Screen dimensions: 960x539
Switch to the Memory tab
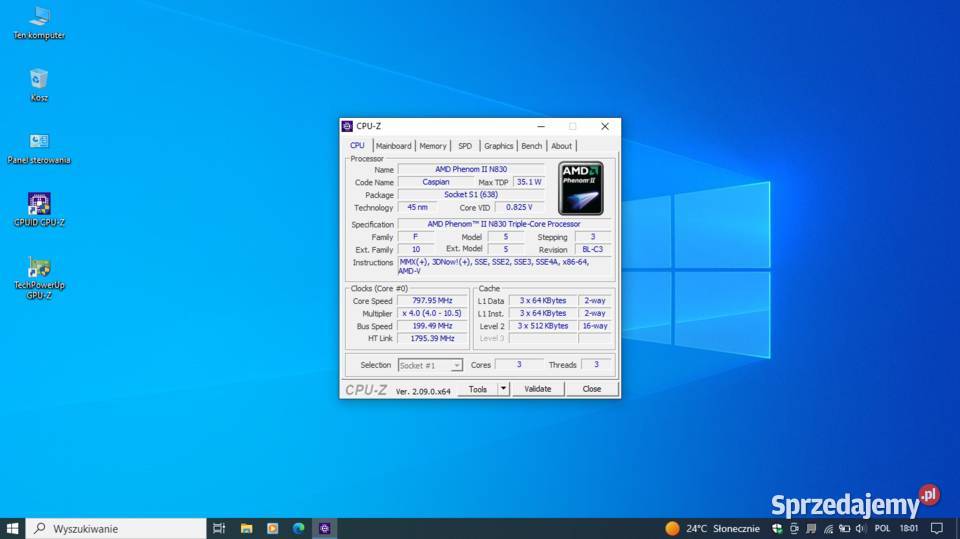click(433, 146)
